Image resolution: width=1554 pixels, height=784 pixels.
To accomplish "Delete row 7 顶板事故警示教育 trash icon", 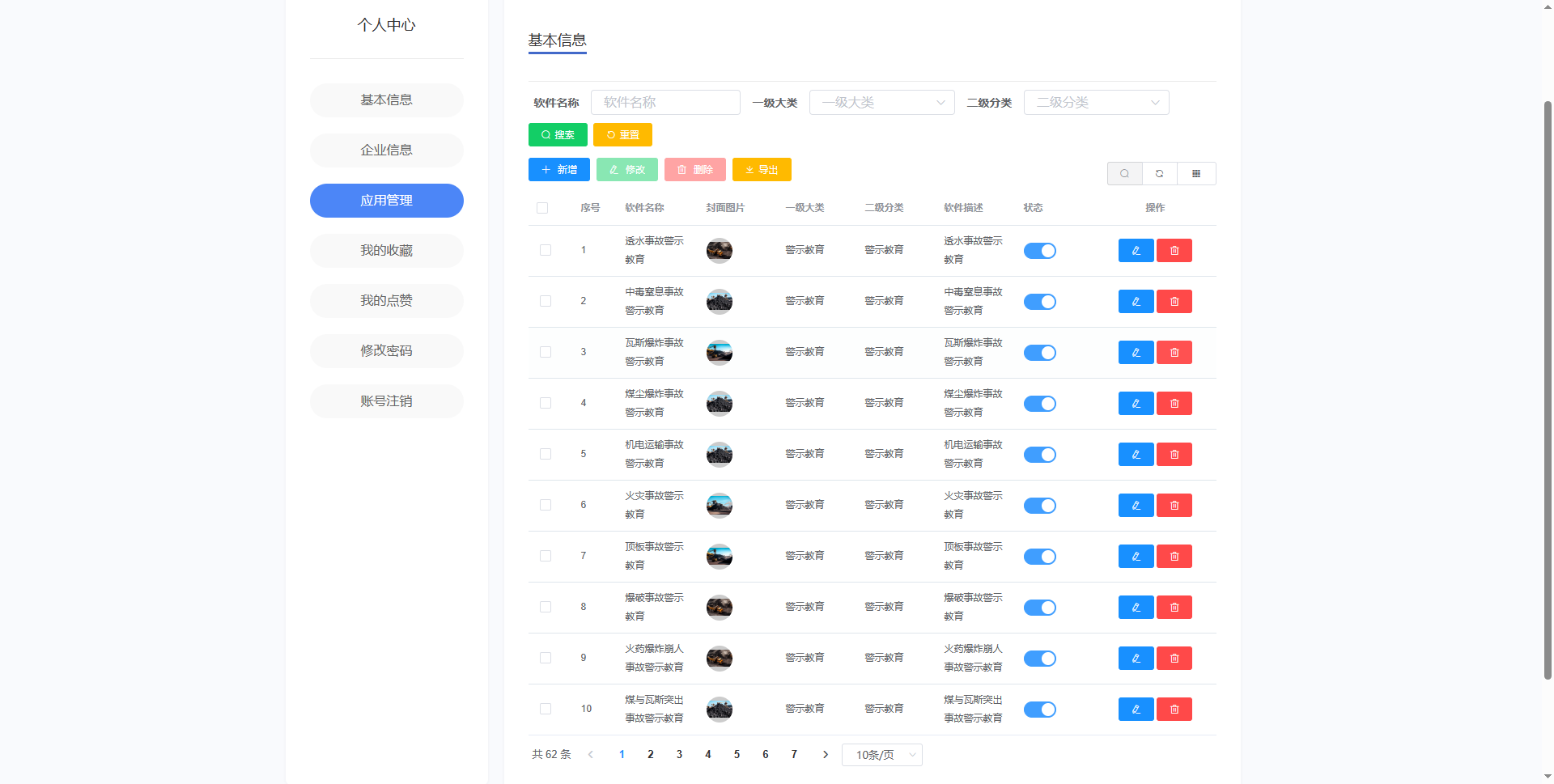I will tap(1174, 557).
